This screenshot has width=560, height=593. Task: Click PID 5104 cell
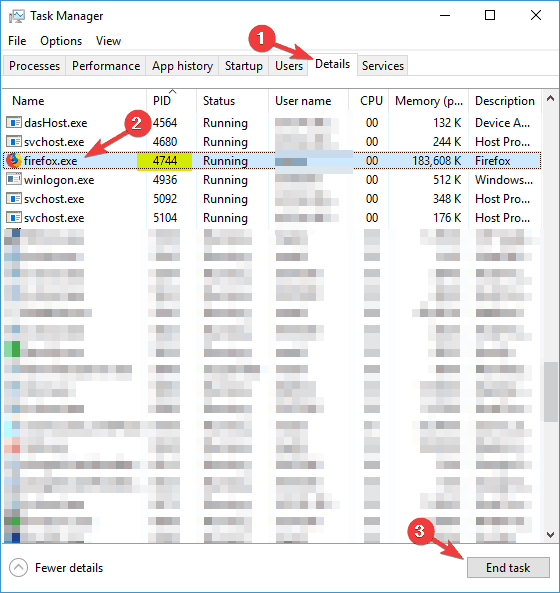pyautogui.click(x=165, y=217)
